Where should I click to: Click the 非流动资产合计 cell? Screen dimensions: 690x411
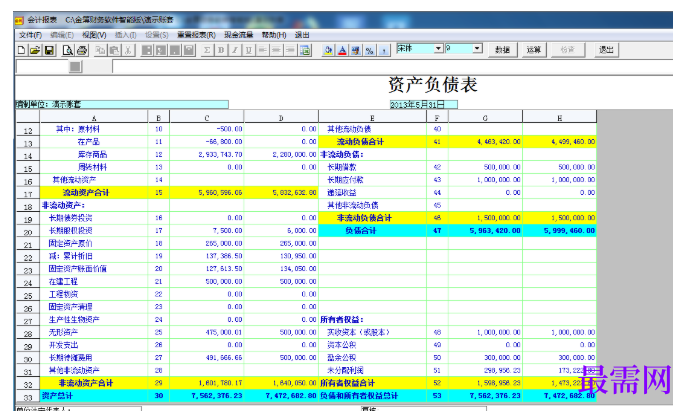click(94, 383)
